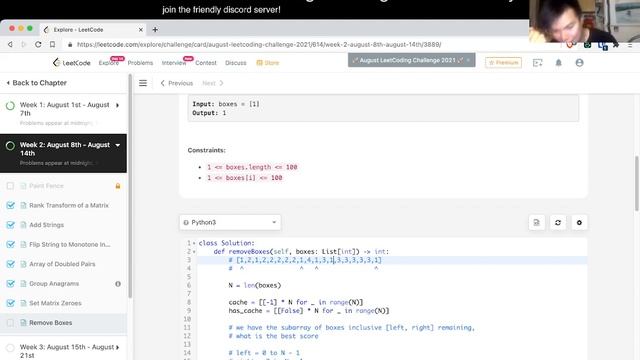Go to Next problem
Screen dimensions: 640x360
tap(213, 83)
